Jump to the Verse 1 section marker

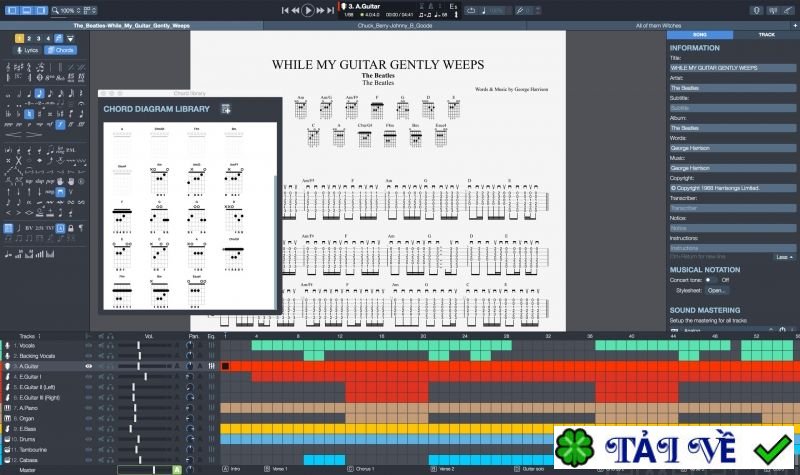(276, 469)
